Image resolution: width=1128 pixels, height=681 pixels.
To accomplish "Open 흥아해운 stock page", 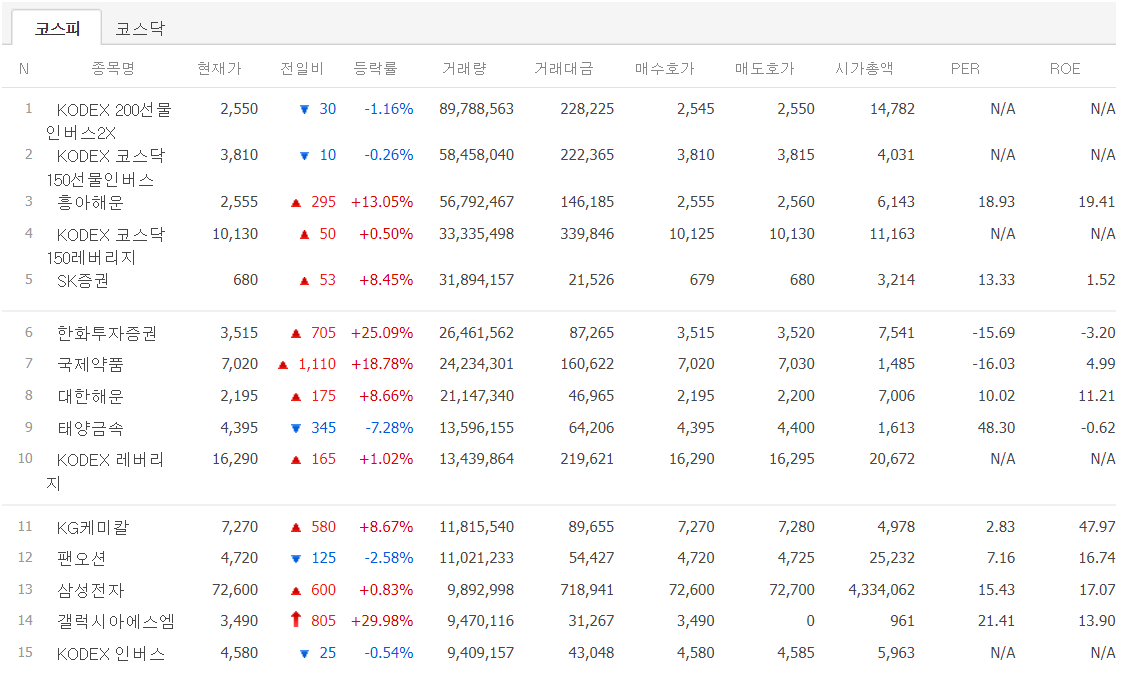I will (90, 202).
